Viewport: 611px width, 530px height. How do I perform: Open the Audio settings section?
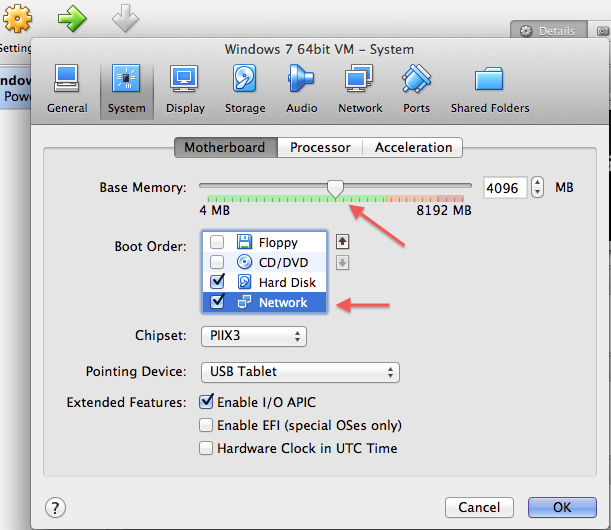click(x=301, y=89)
